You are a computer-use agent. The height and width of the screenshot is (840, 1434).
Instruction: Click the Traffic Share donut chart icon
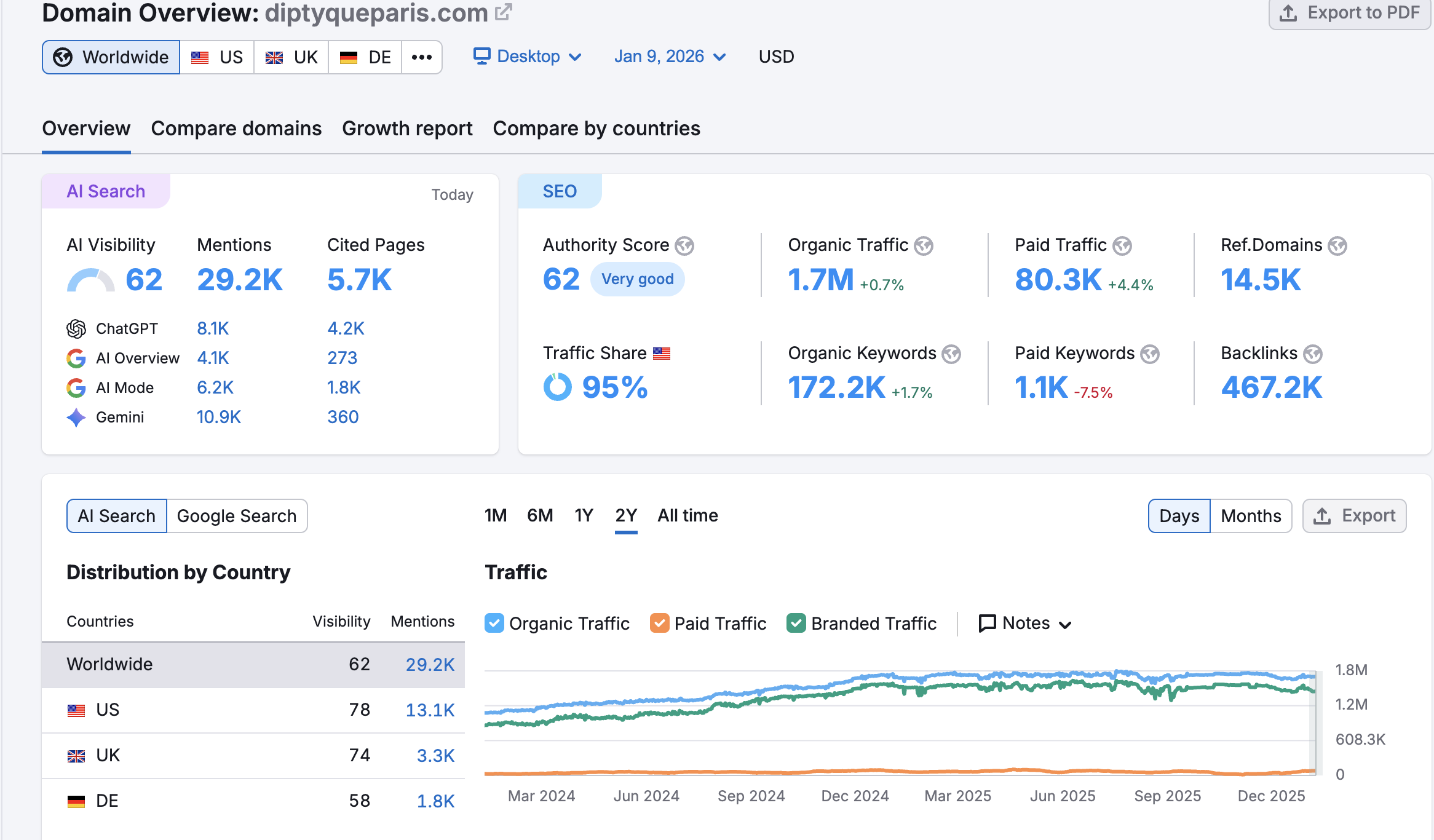pyautogui.click(x=558, y=387)
